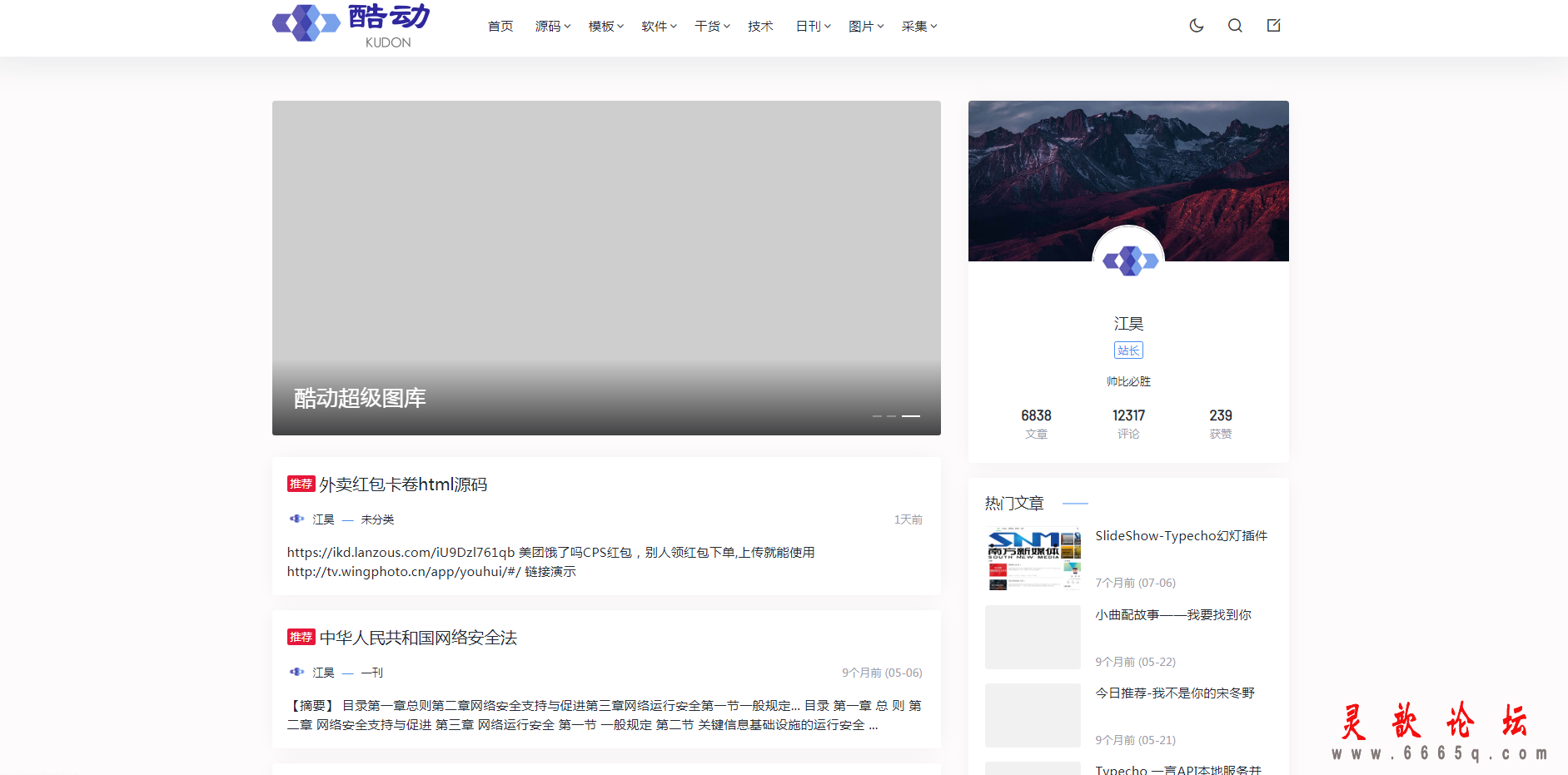Open the 未分类 category link
Screen dimensions: 1568x775
[x=377, y=519]
